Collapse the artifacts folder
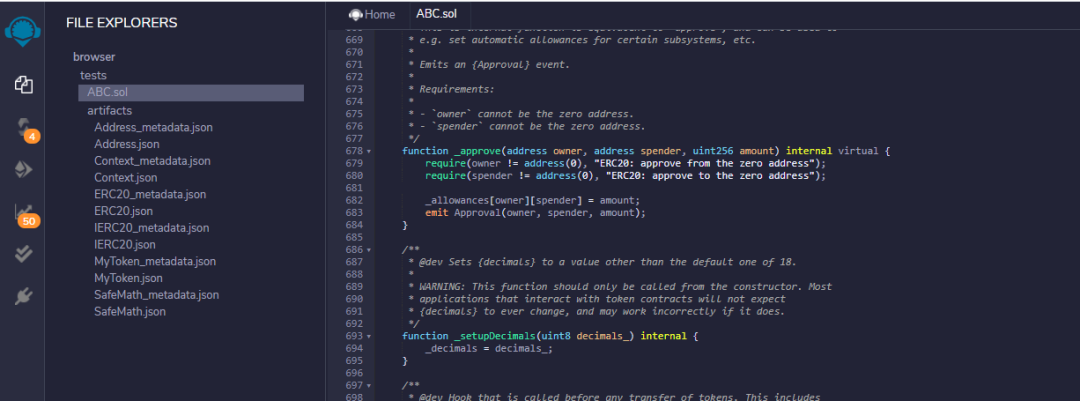Screen dimensions: 1080x401 [110, 110]
